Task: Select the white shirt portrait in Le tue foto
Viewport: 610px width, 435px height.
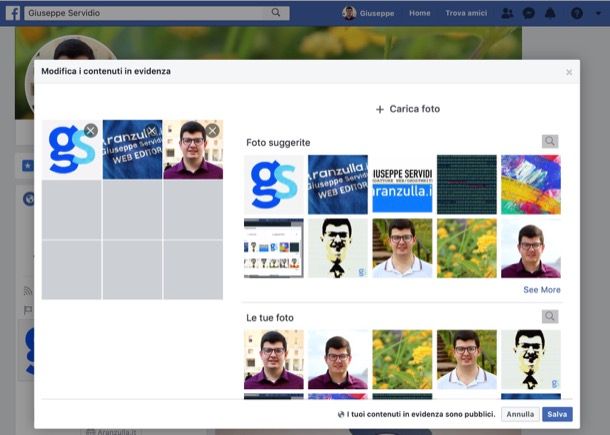Action: pyautogui.click(x=466, y=360)
